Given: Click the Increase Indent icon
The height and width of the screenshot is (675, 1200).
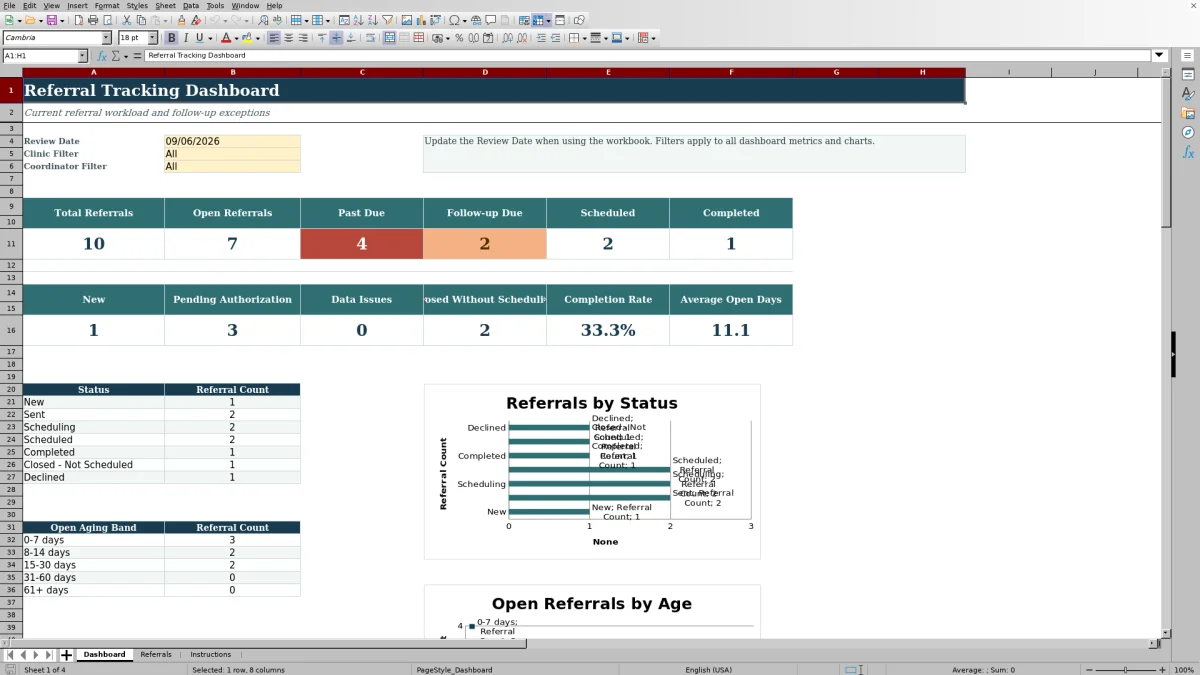Looking at the screenshot, I should tap(541, 38).
